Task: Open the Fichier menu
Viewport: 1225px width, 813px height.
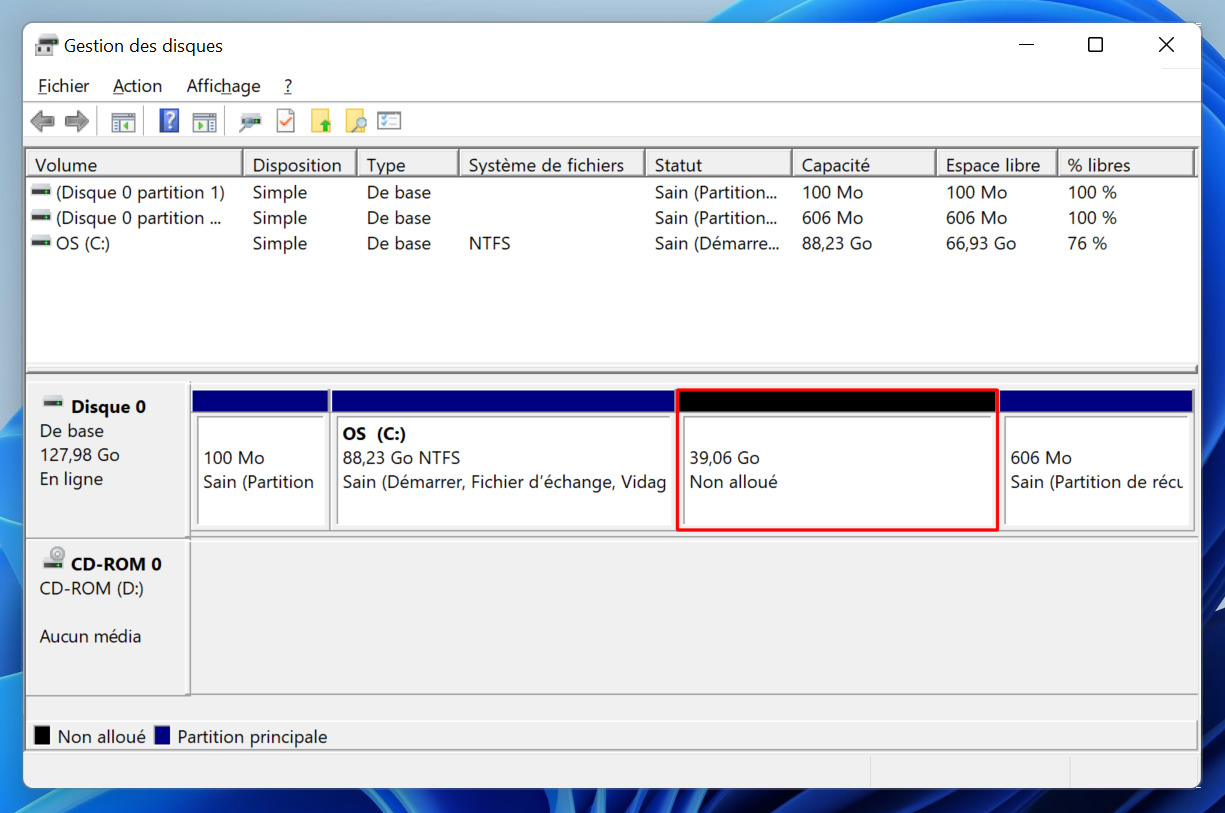Action: tap(63, 86)
